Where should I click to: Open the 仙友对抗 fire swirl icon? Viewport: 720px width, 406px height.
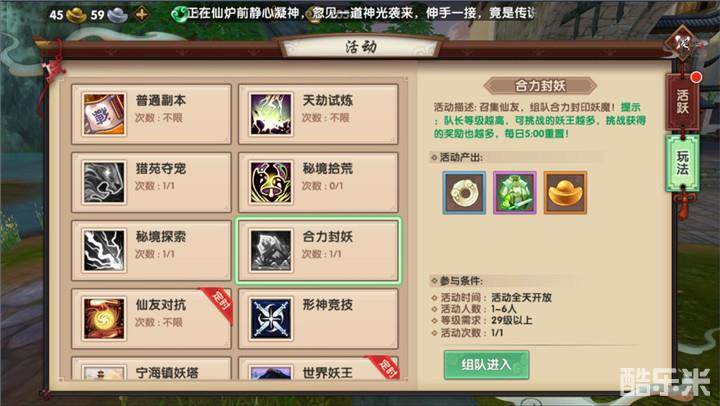coord(104,318)
